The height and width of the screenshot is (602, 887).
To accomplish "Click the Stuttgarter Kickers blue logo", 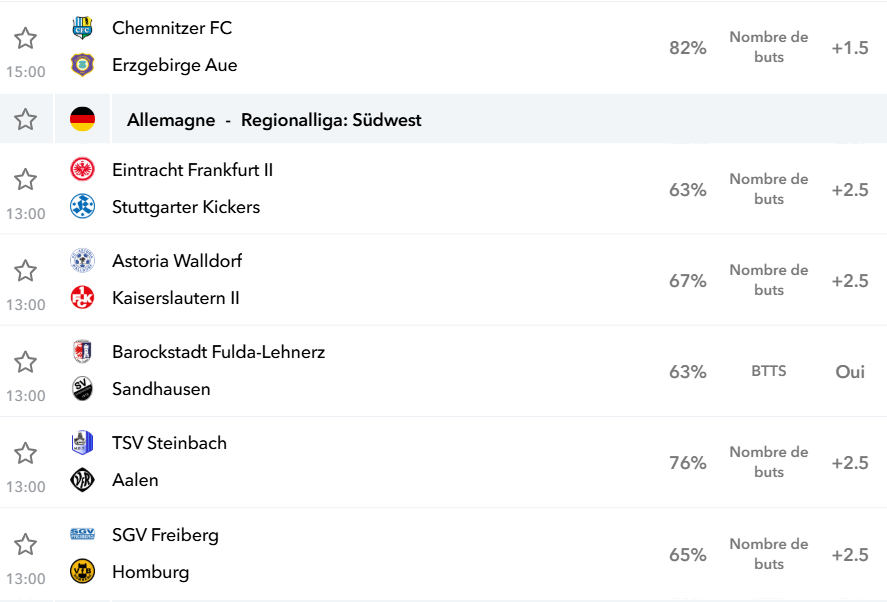I will [82, 207].
